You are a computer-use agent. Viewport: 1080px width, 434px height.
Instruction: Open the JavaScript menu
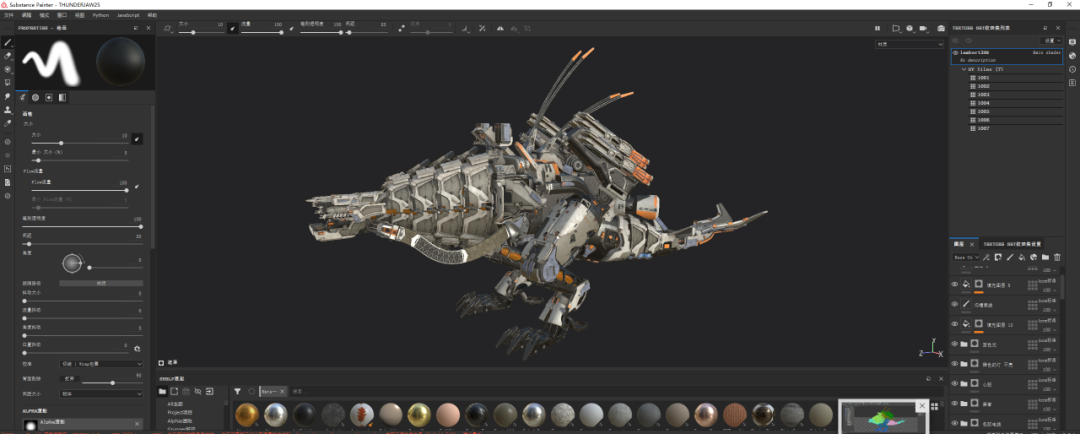point(128,16)
